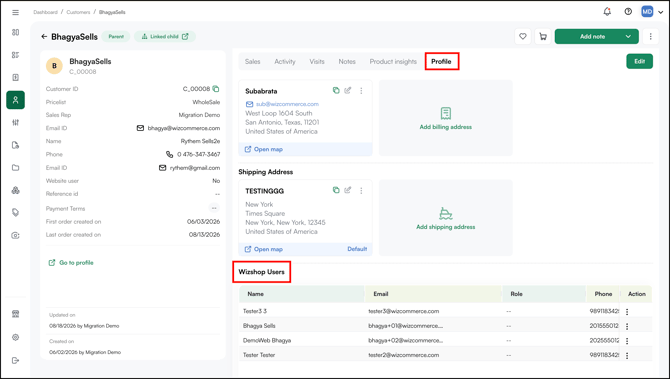This screenshot has width=670, height=379.
Task: Open actions menu for Tester3 3
Action: pyautogui.click(x=627, y=312)
